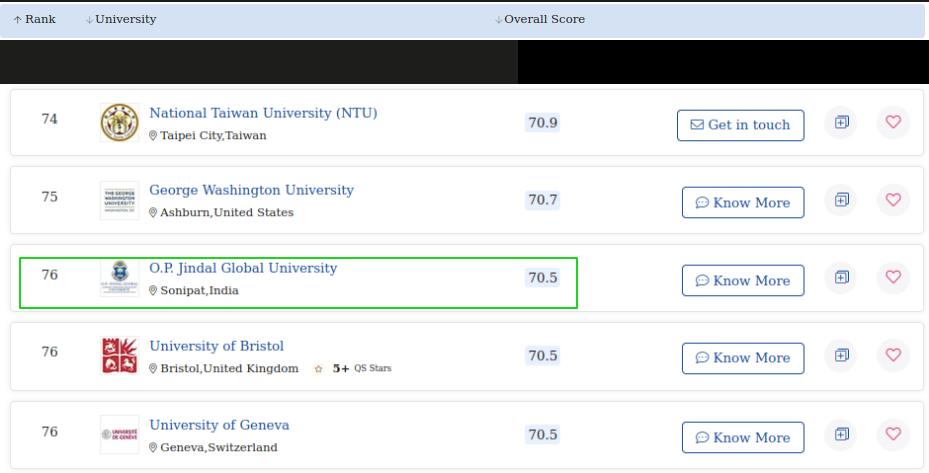
Task: Sort the table by Rank column
Action: click(x=34, y=19)
